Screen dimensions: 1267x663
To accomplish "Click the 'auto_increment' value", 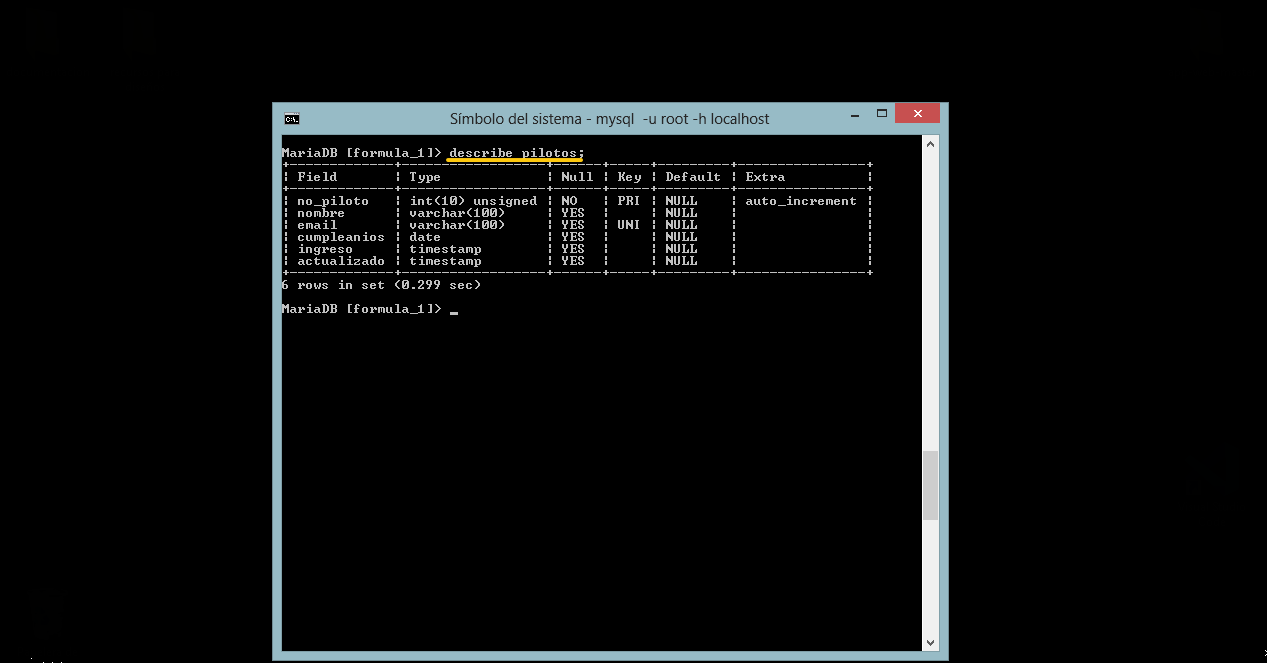I will (x=801, y=201).
